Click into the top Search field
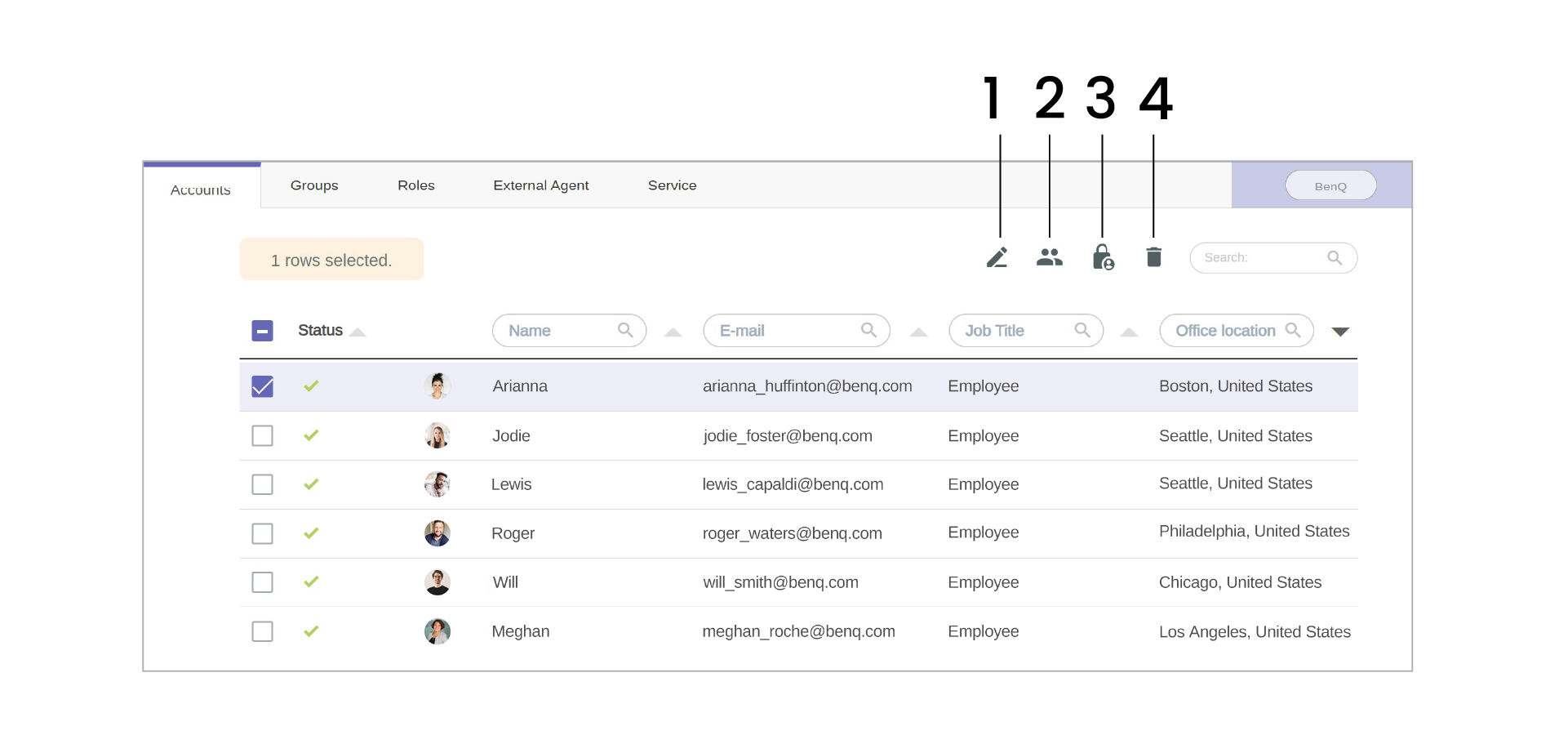Image resolution: width=1568 pixels, height=753 pixels. pos(1257,258)
